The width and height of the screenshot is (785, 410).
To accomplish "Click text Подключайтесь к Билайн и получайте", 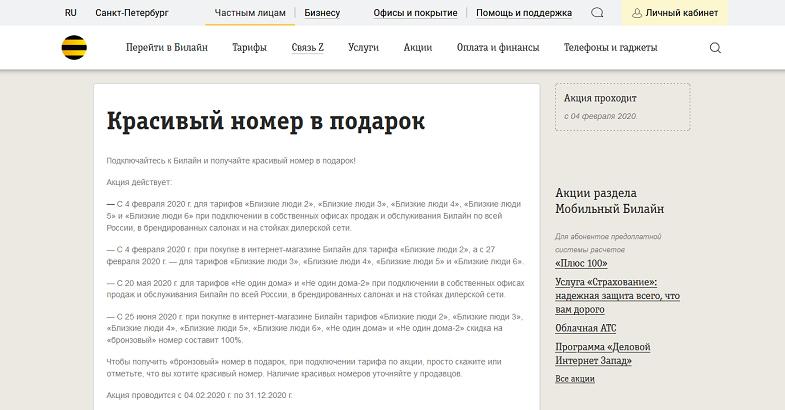I will coord(231,161).
